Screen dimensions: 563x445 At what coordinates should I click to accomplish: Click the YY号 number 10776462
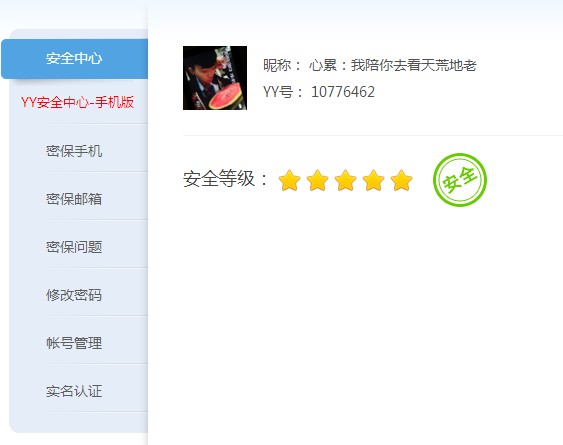tap(343, 92)
